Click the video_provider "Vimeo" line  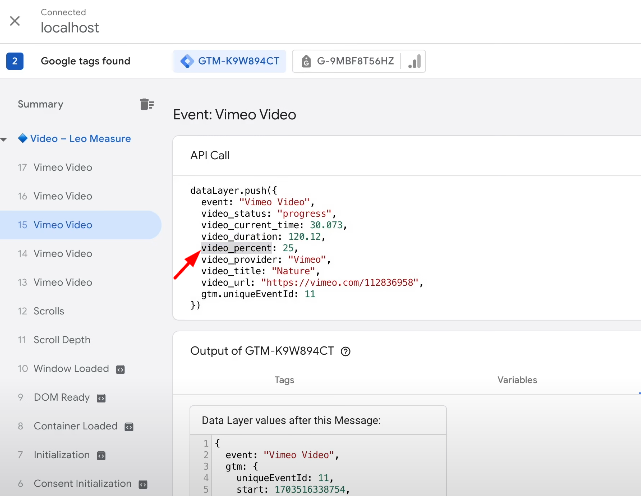coord(266,260)
